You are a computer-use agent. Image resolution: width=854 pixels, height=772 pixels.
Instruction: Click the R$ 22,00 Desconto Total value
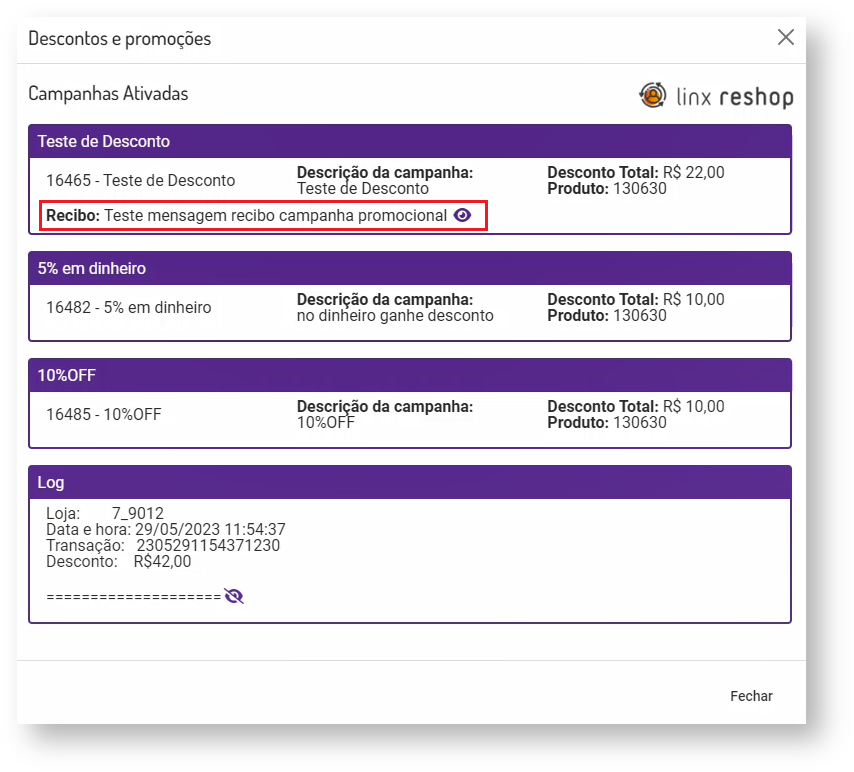693,173
